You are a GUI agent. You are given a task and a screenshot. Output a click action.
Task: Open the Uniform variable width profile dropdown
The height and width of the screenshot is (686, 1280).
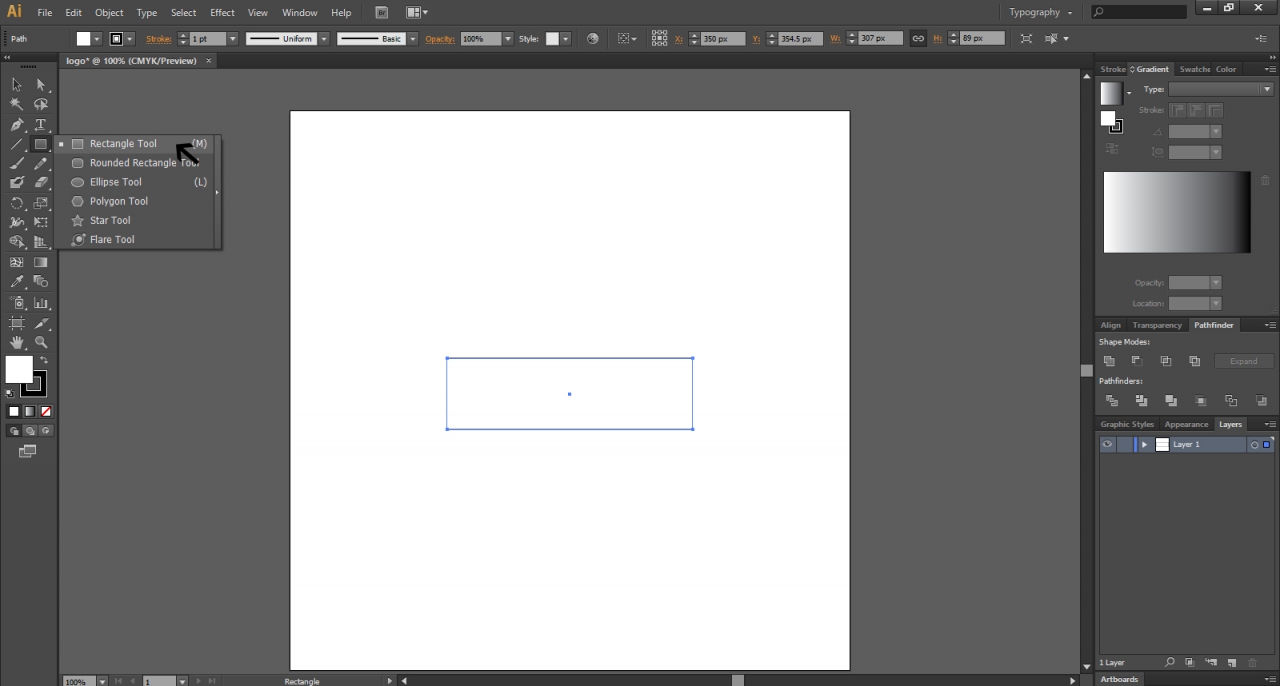click(324, 39)
